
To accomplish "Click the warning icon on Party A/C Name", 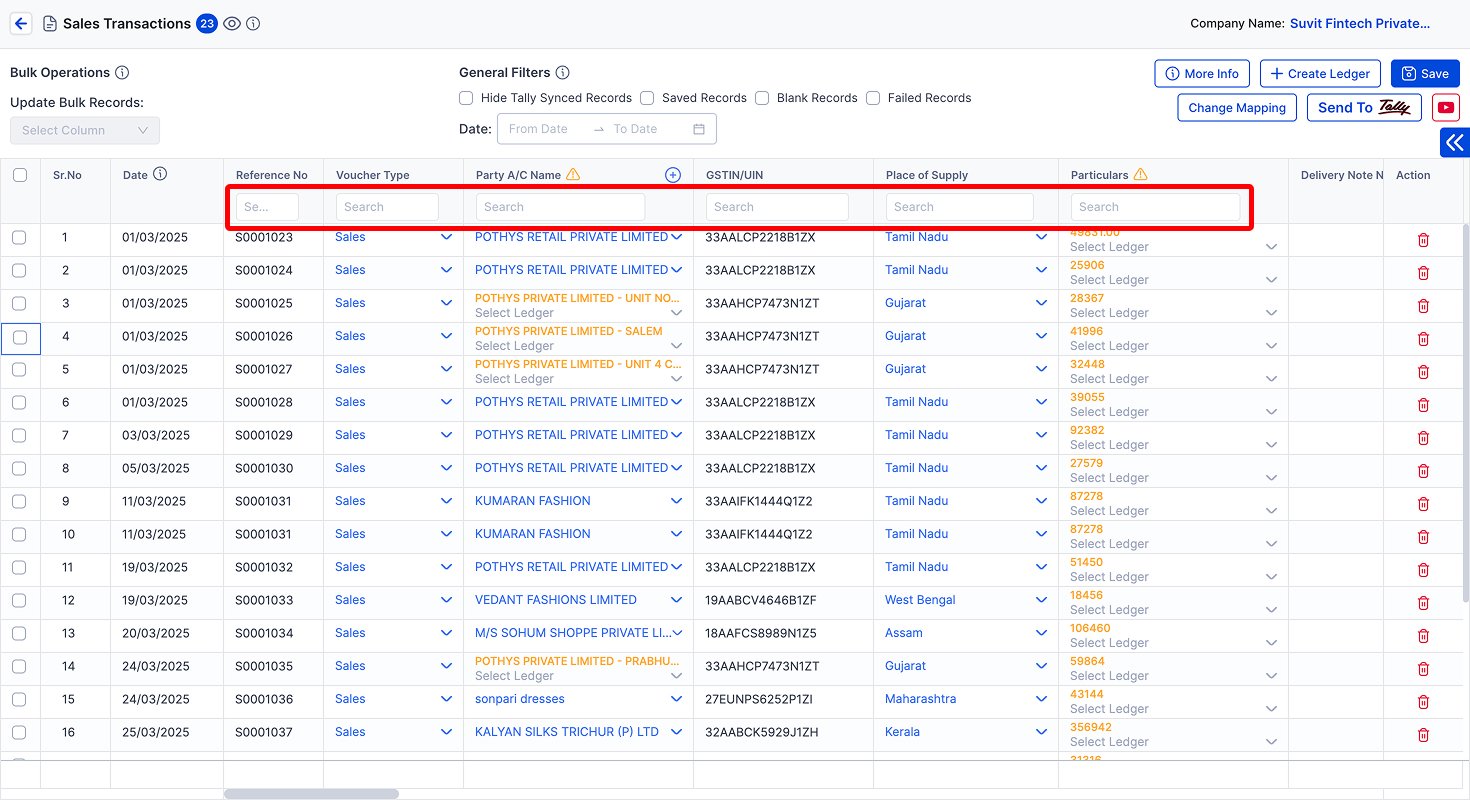I will coord(573,175).
